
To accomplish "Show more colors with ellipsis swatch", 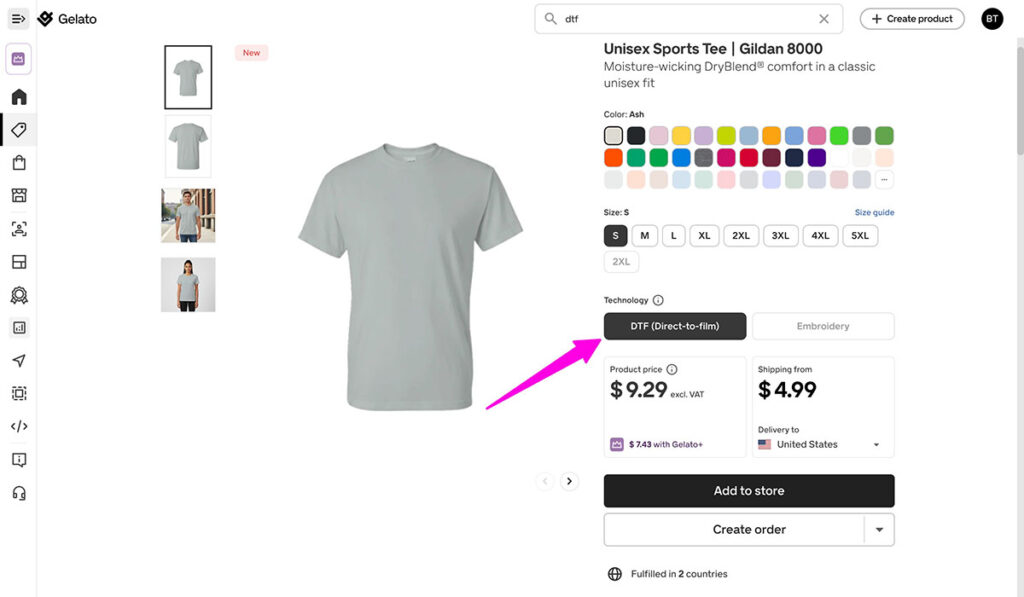I will 884,180.
